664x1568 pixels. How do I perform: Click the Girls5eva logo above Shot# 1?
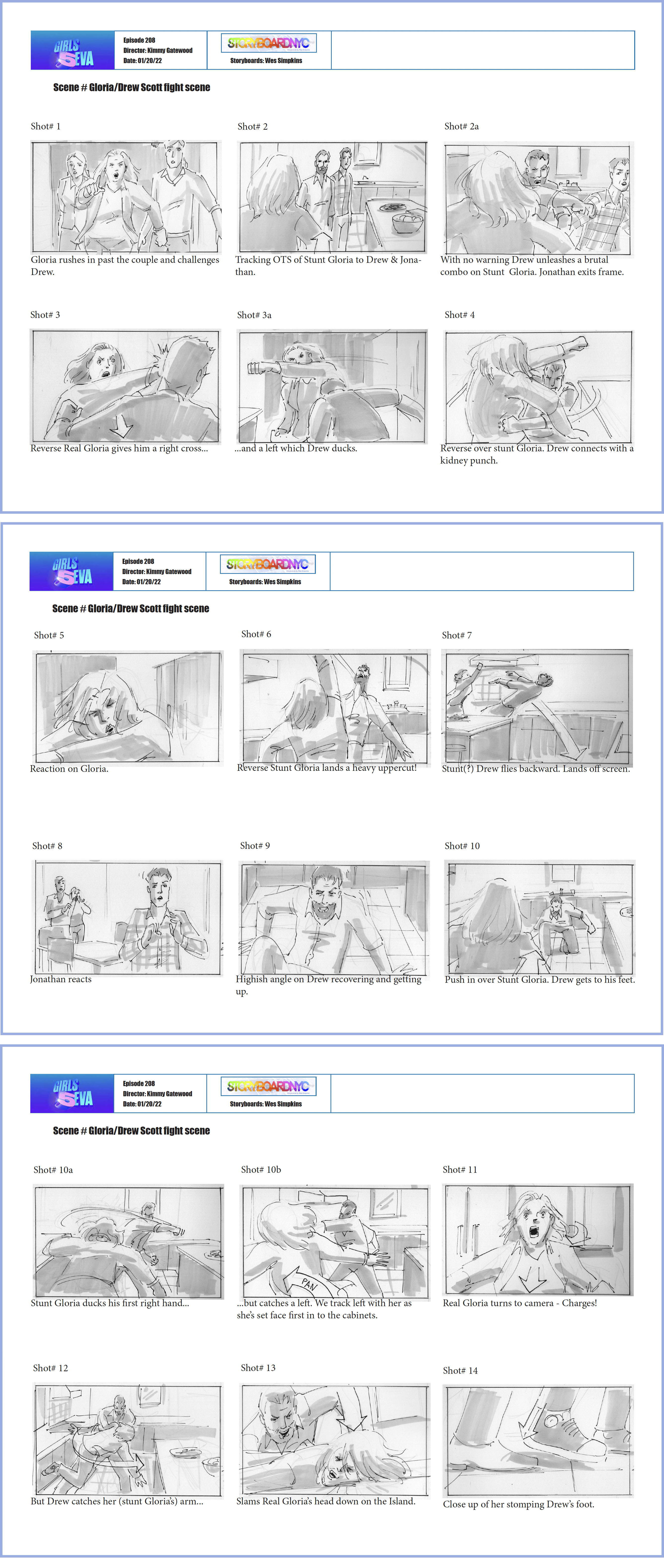73,50
